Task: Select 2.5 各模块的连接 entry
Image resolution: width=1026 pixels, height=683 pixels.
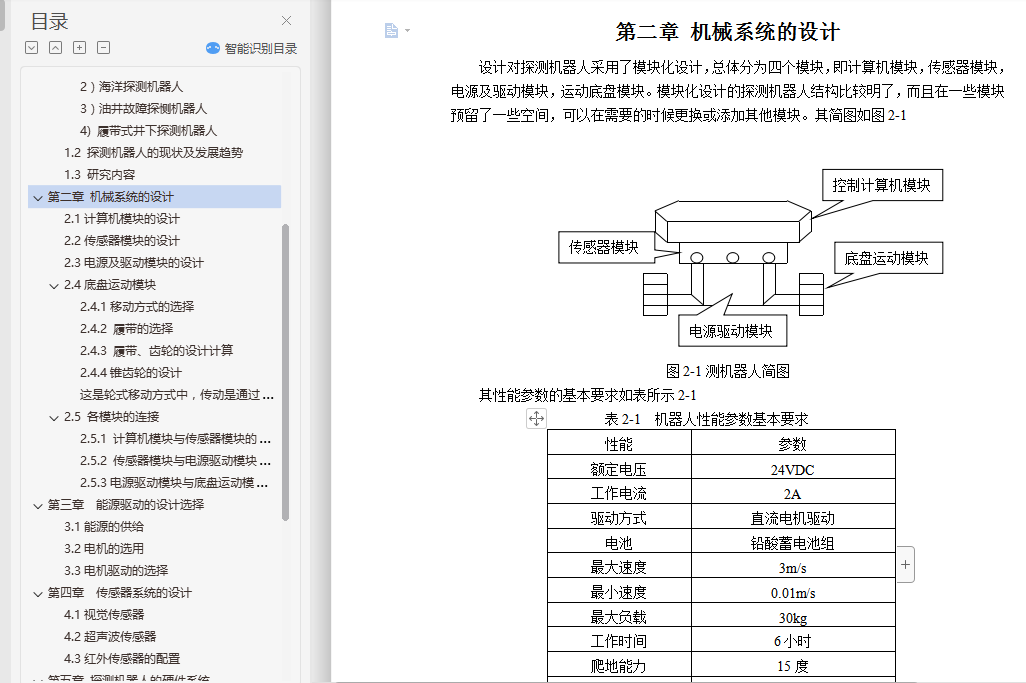Action: pos(111,417)
